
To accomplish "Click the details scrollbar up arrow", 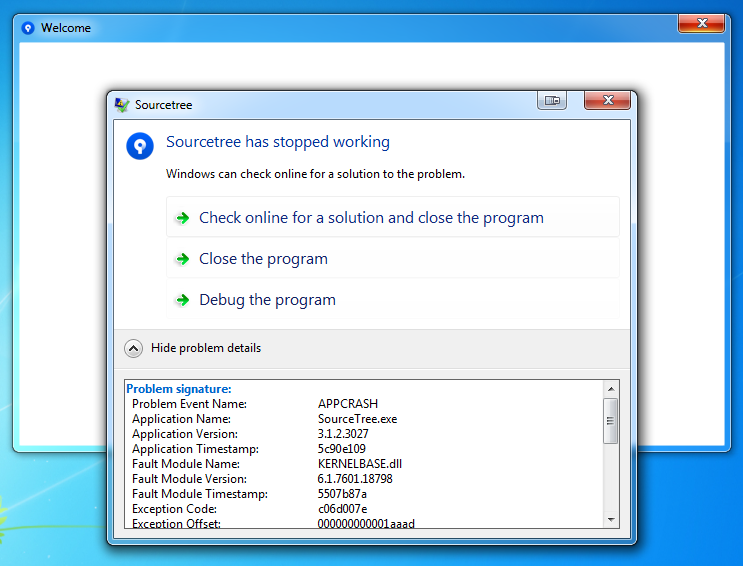I will tap(611, 389).
